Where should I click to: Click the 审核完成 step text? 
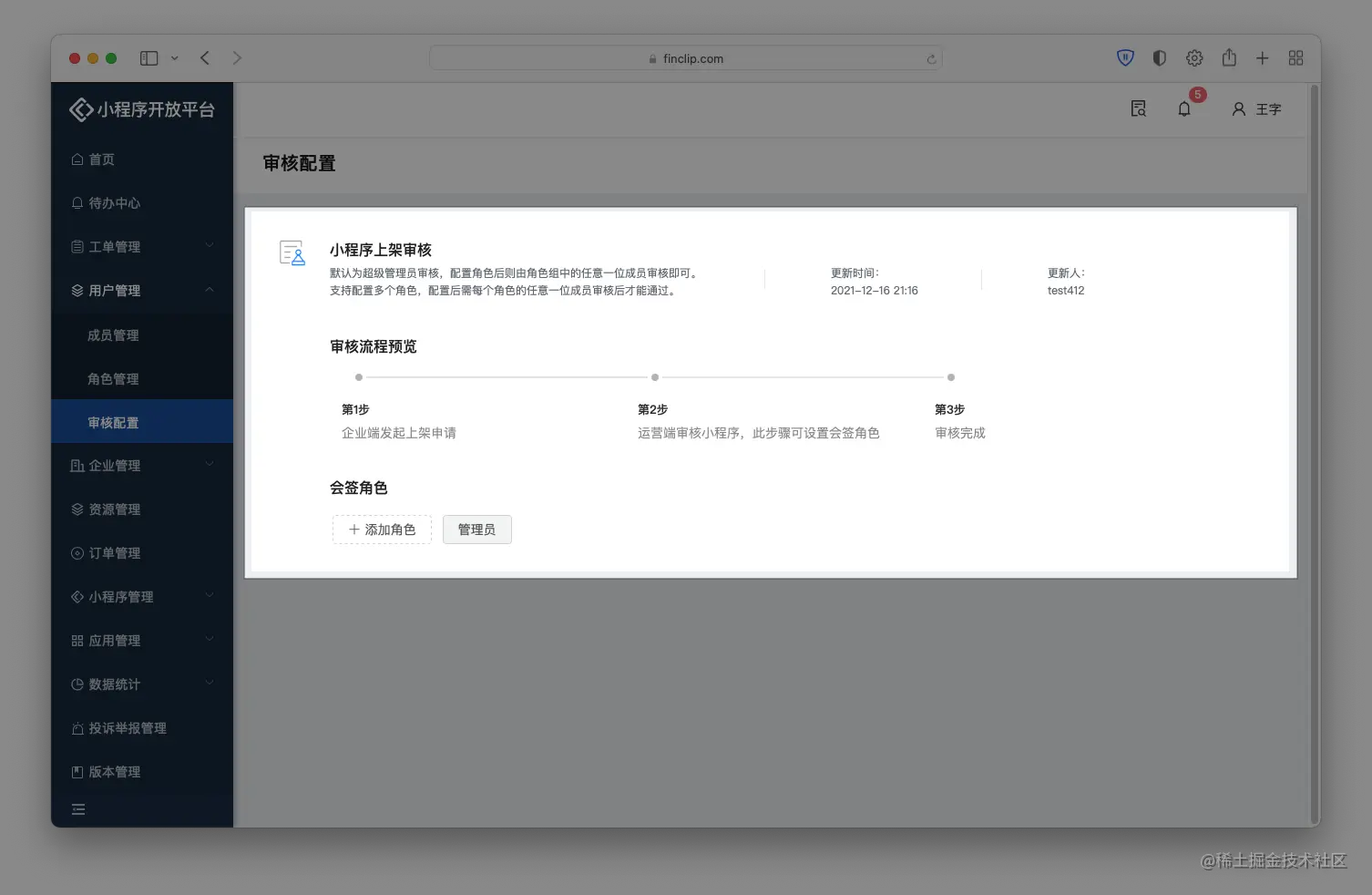click(x=960, y=433)
